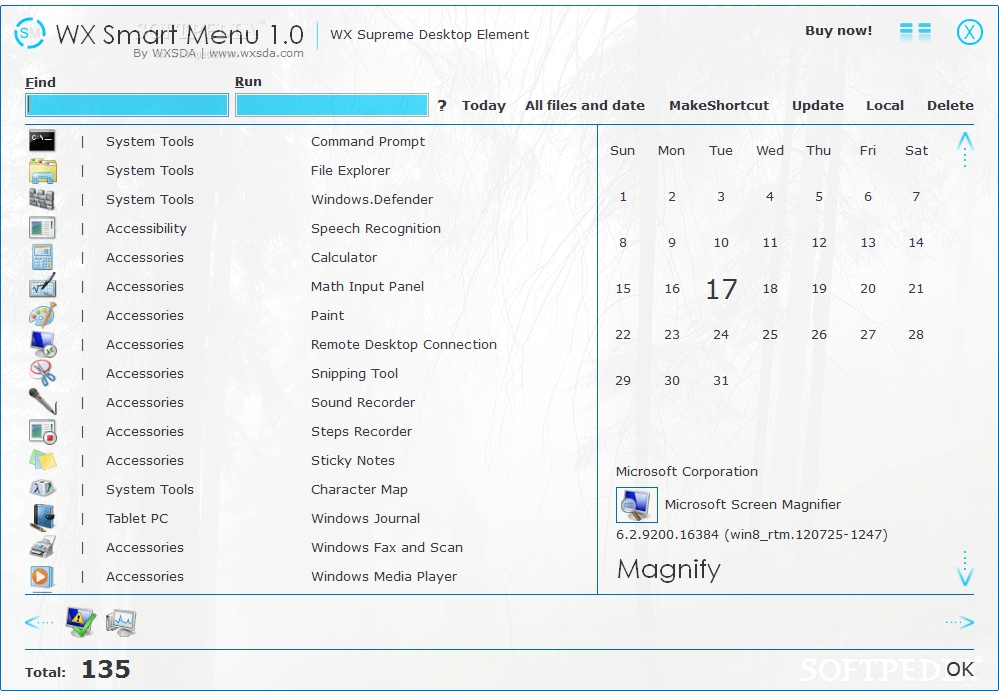Click the Accessibility category label
Viewport: 999px width, 691px height.
146,229
